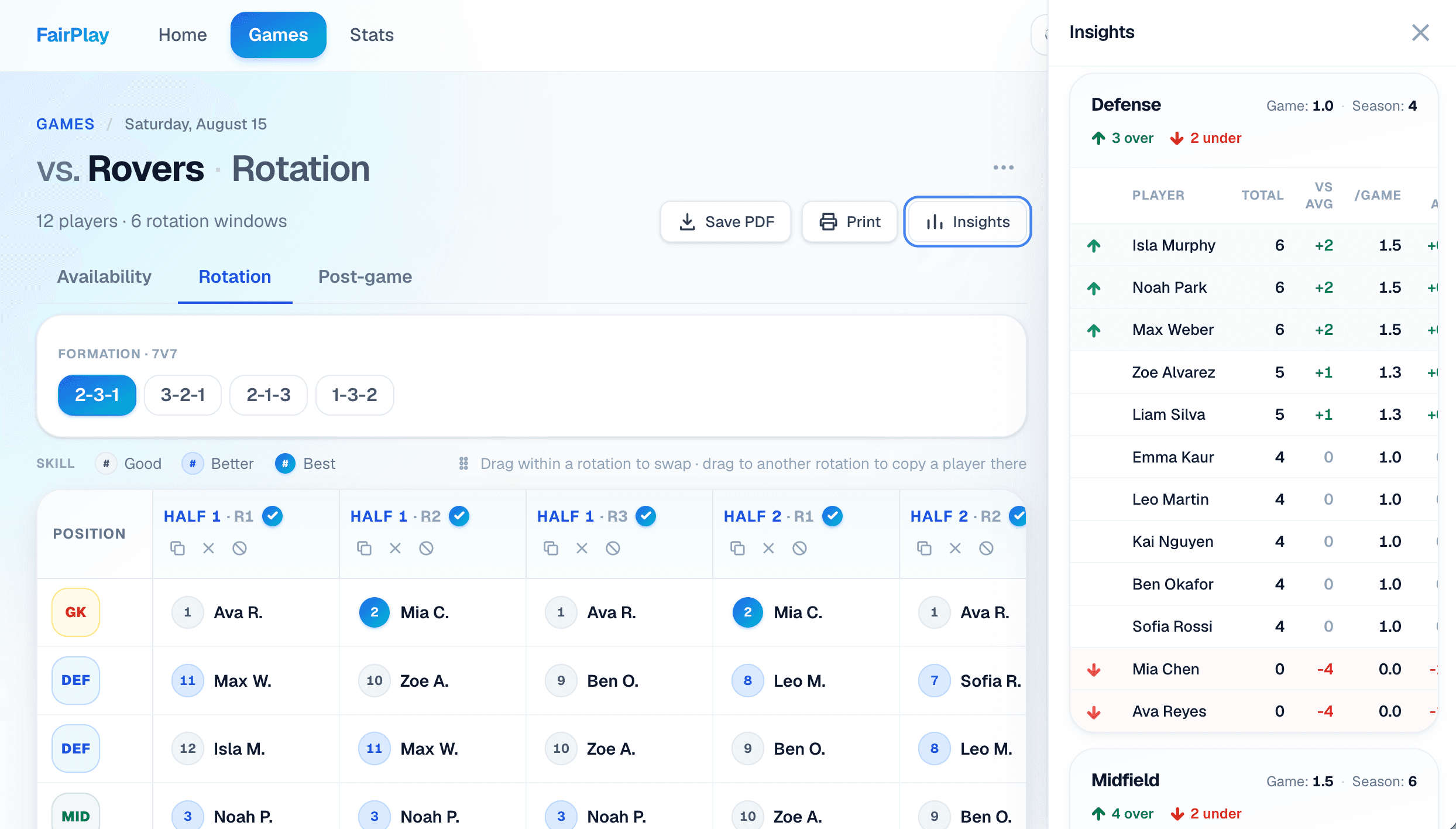Viewport: 1456px width, 829px height.
Task: Toggle the Half 1 R2 confirmed checkmark
Action: (x=459, y=516)
